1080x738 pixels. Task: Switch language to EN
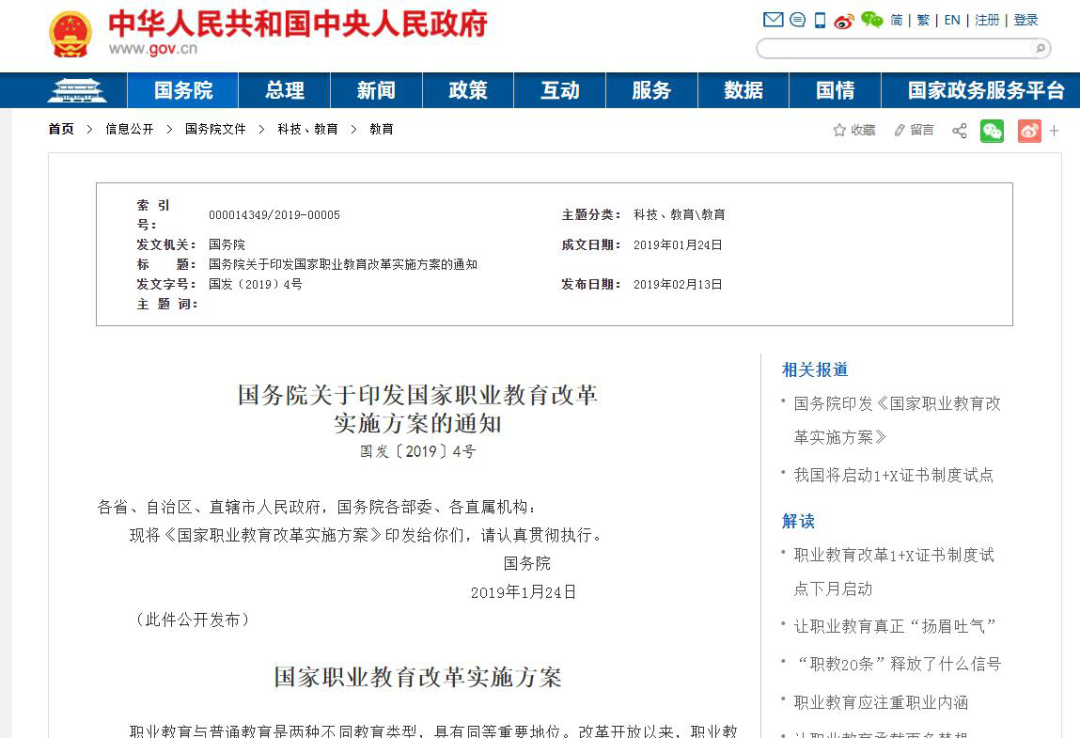pyautogui.click(x=952, y=20)
